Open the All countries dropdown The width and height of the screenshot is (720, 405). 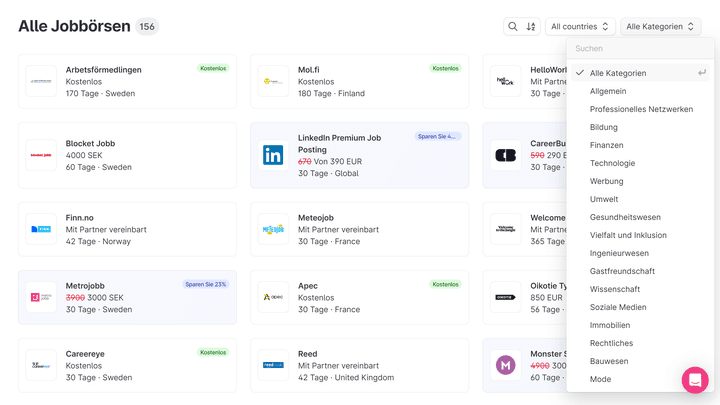point(579,27)
